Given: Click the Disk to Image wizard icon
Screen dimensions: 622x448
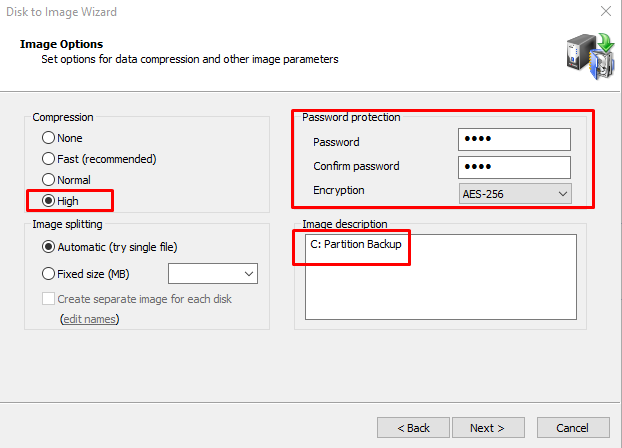Looking at the screenshot, I should (x=591, y=56).
